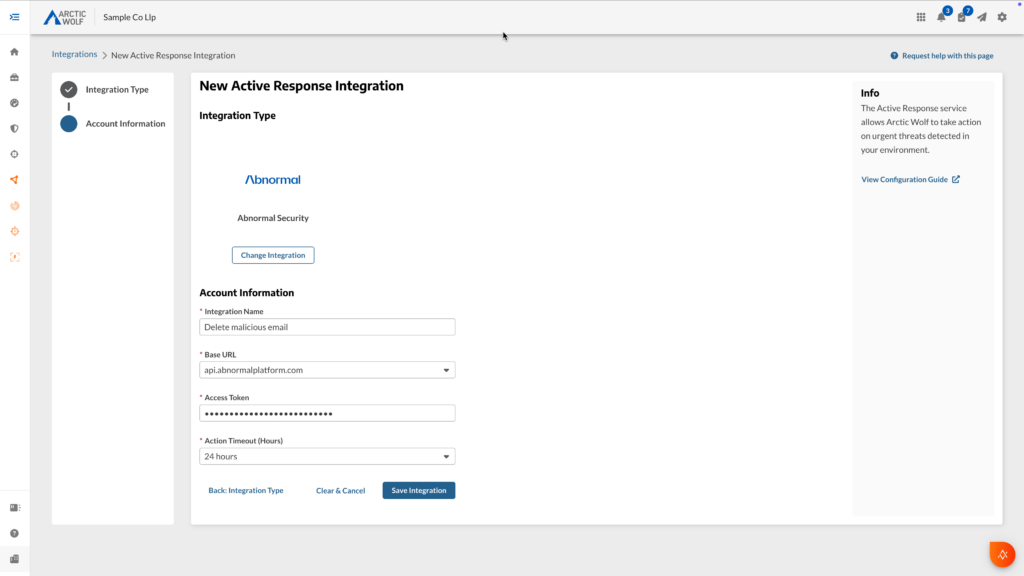Open the orange chat widget at bottom right
The height and width of the screenshot is (576, 1024).
pyautogui.click(x=1001, y=554)
